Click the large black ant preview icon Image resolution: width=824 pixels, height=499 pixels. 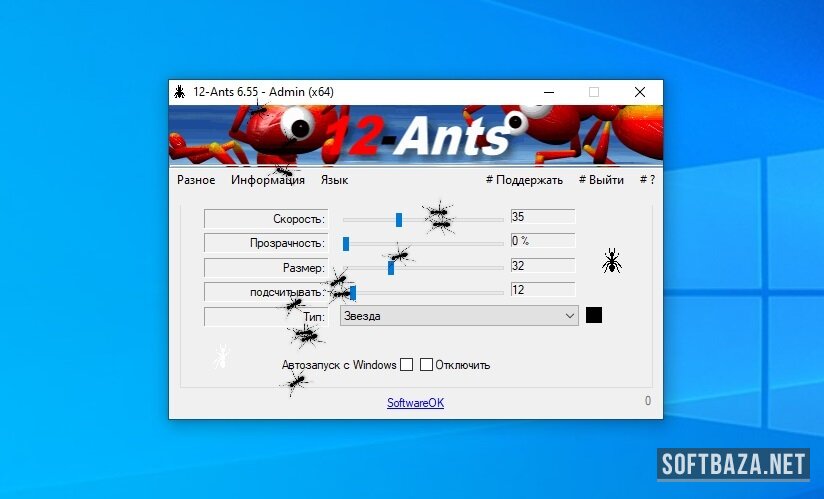point(612,262)
